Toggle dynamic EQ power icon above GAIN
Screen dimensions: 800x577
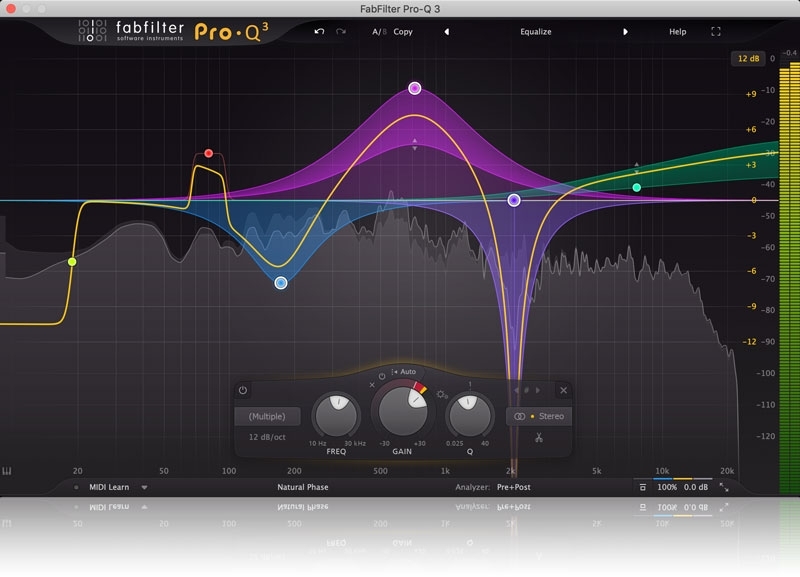(x=382, y=376)
